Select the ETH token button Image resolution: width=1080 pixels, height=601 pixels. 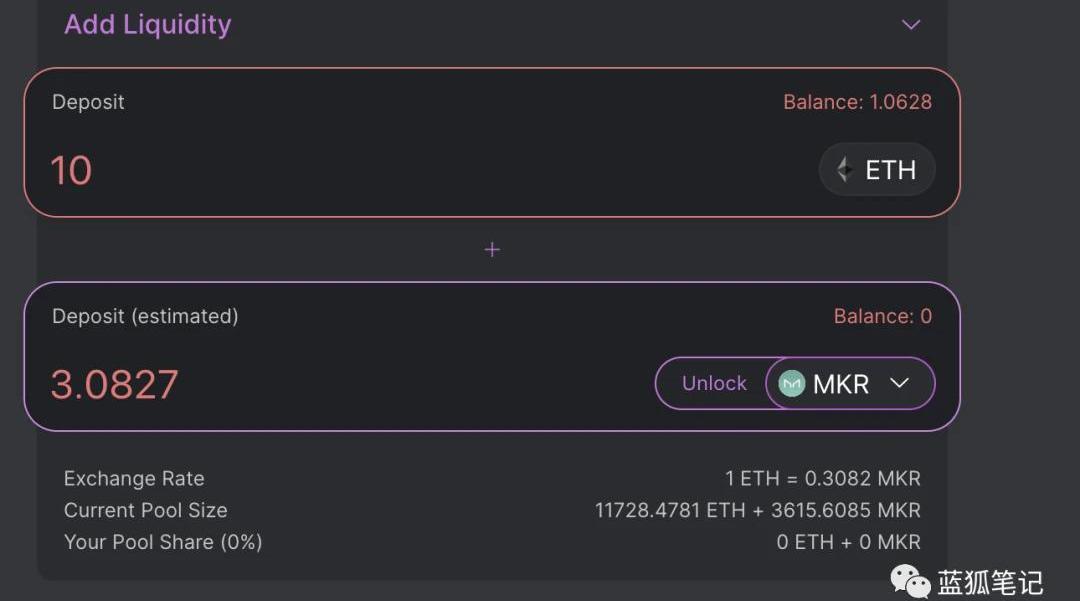click(x=877, y=170)
